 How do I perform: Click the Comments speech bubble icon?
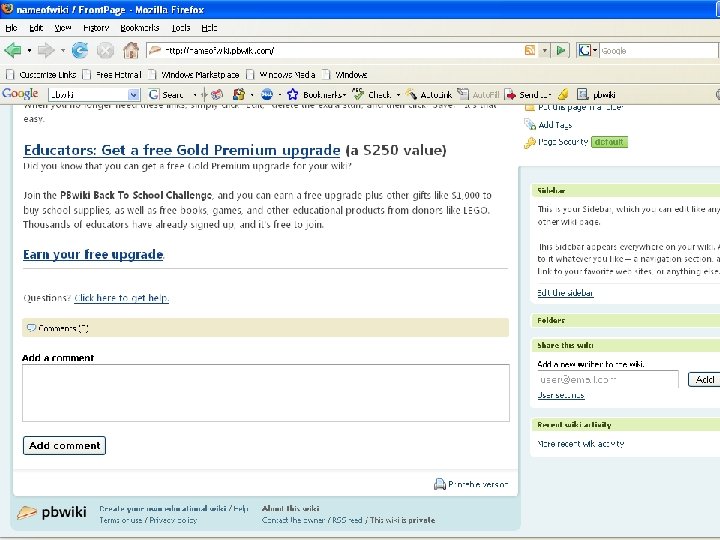[x=31, y=328]
